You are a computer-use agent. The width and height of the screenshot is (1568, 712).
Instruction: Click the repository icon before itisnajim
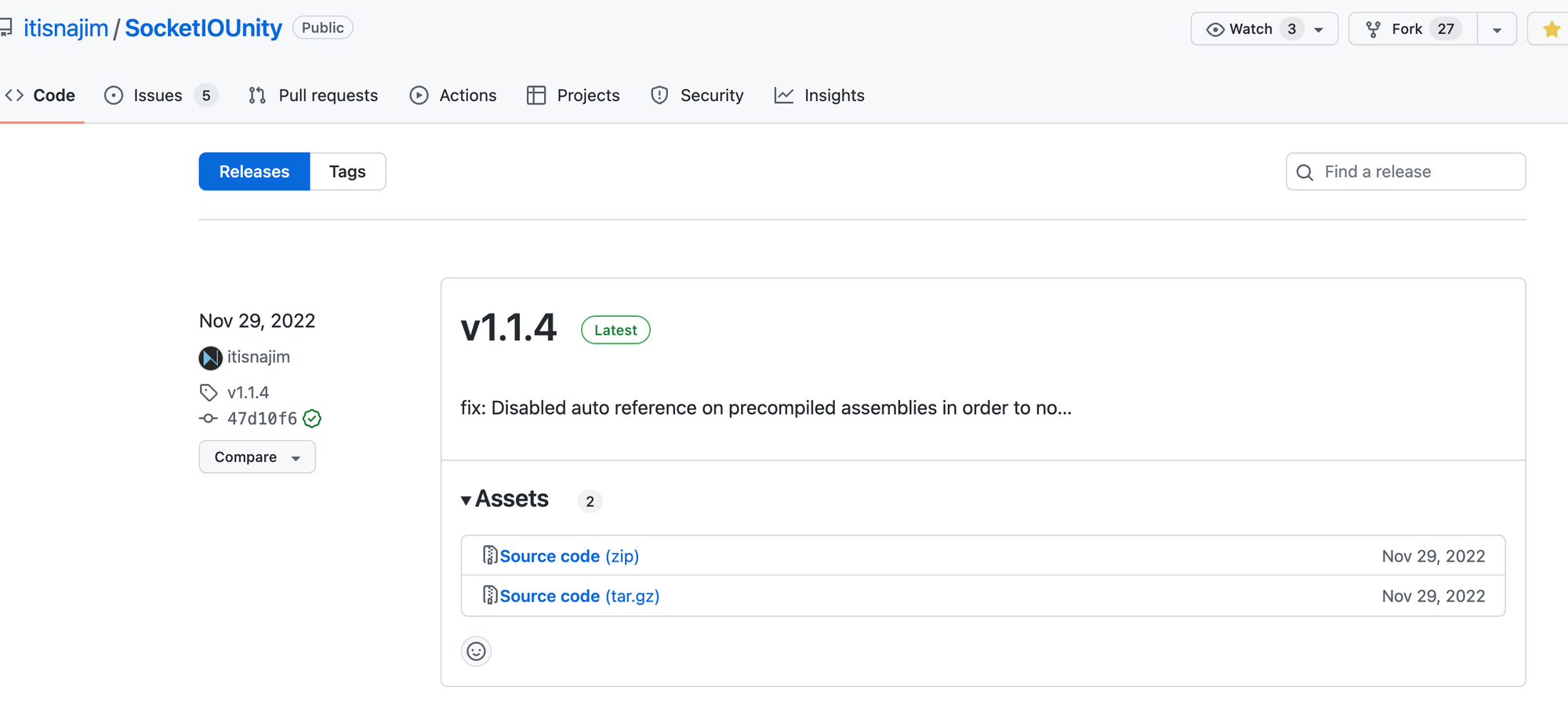(5, 28)
